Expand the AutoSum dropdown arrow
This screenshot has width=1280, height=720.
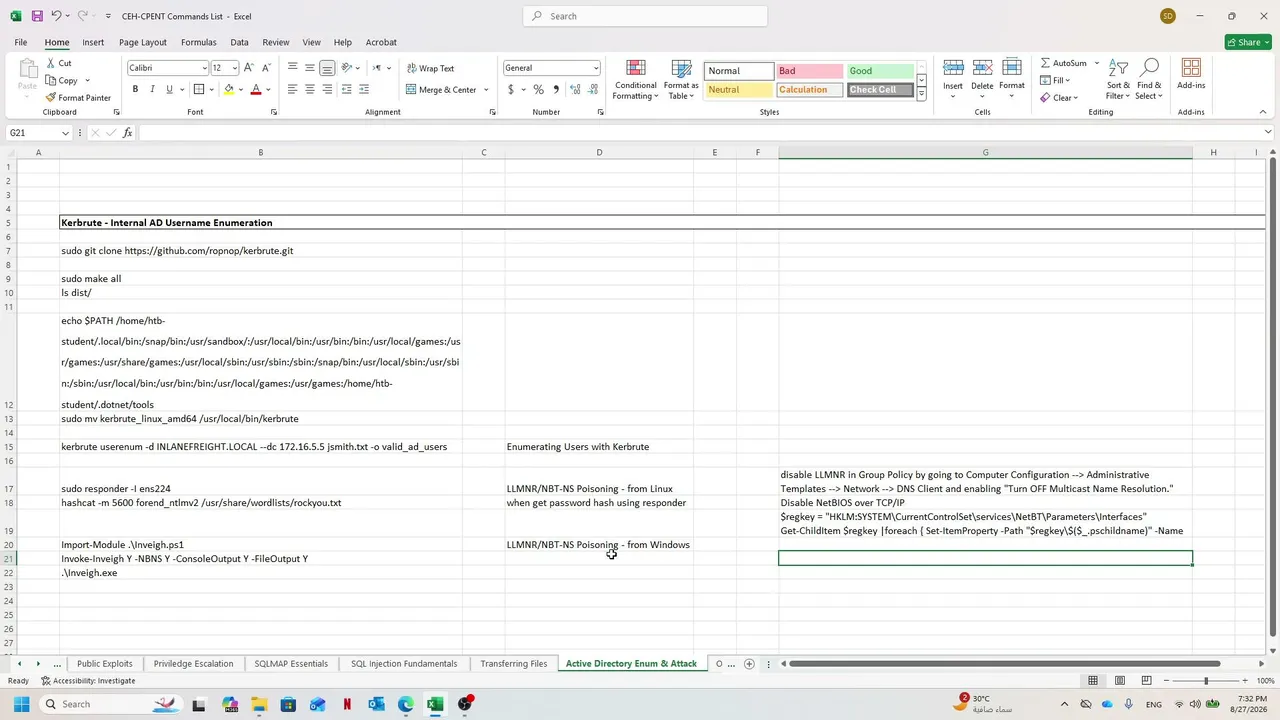click(1096, 63)
